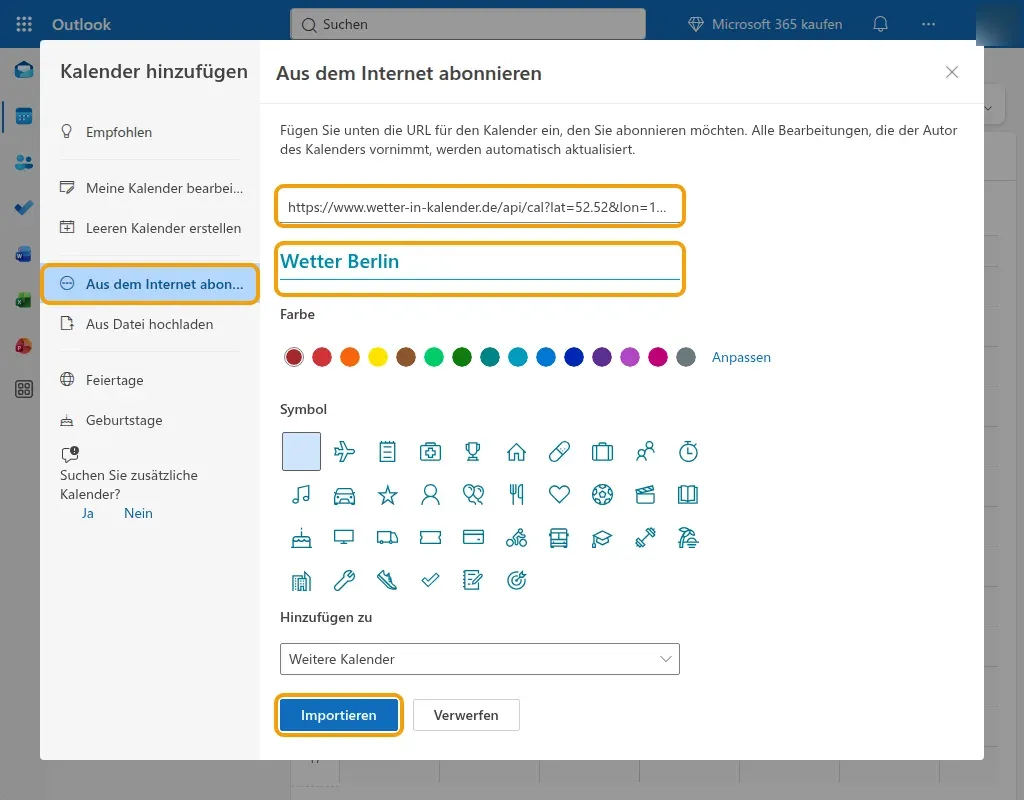Pick the magenta pink color swatch
Image resolution: width=1024 pixels, height=800 pixels.
click(x=658, y=357)
